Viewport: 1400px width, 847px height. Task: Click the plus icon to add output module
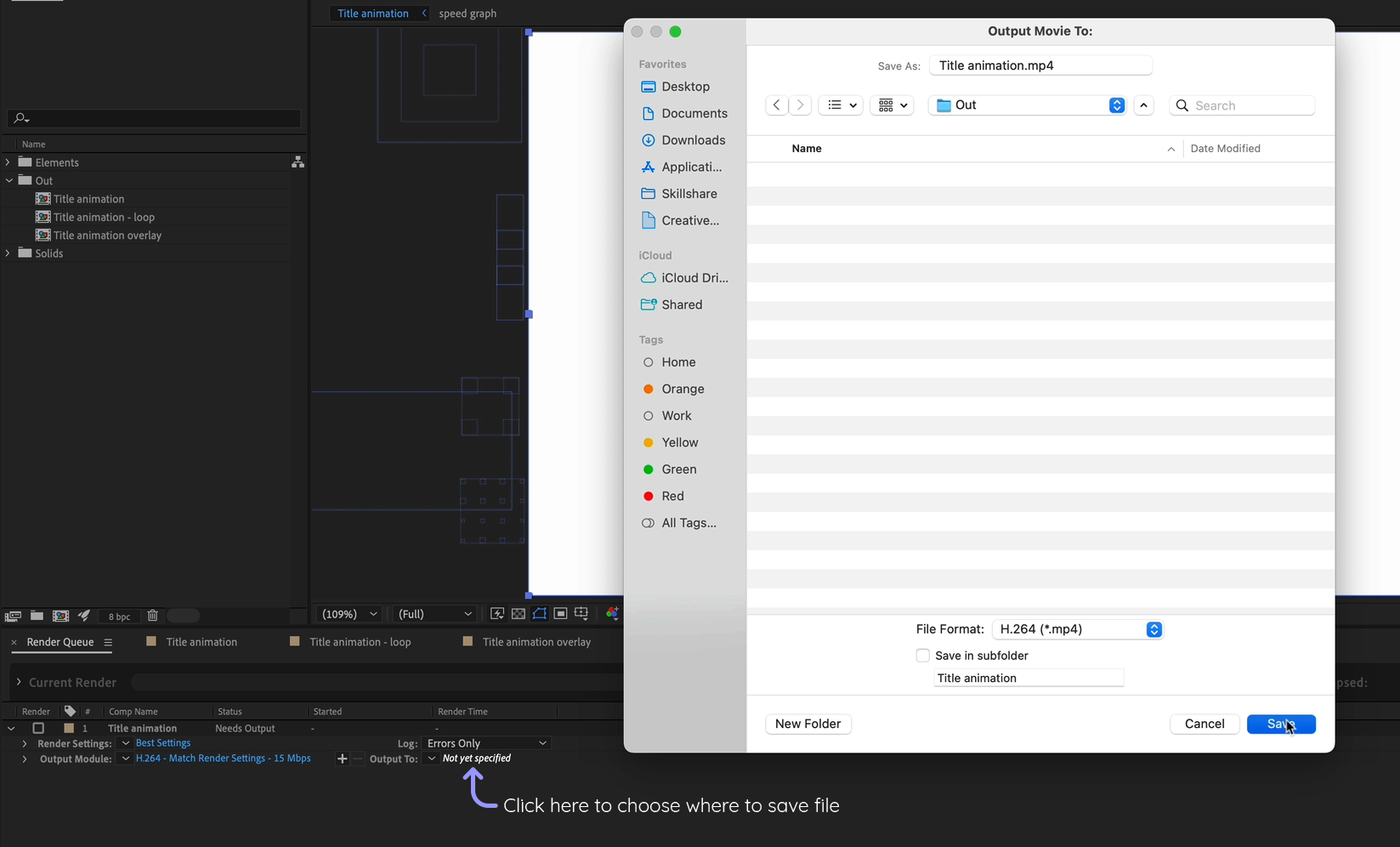tap(342, 759)
